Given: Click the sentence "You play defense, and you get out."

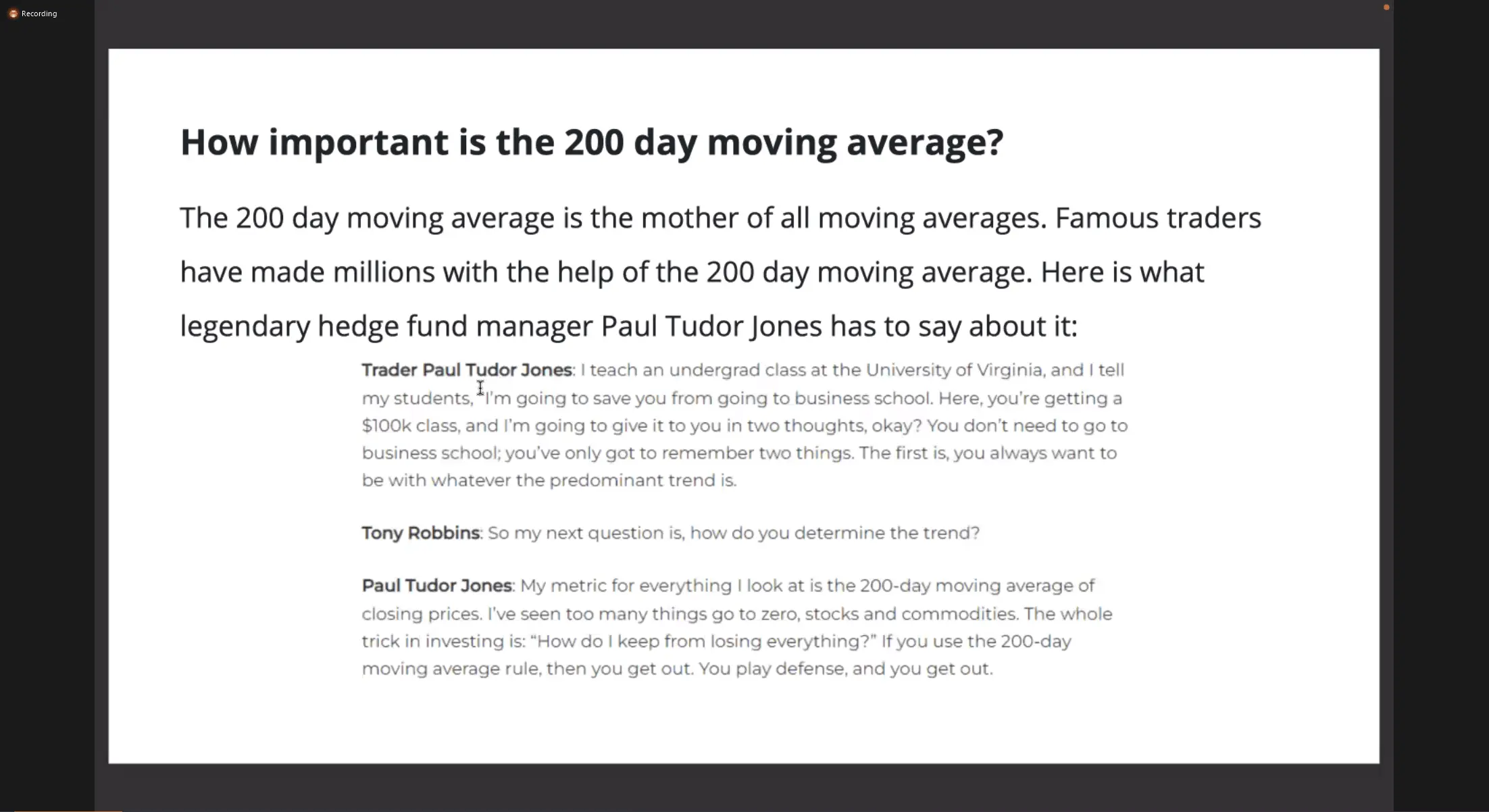Looking at the screenshot, I should 845,669.
